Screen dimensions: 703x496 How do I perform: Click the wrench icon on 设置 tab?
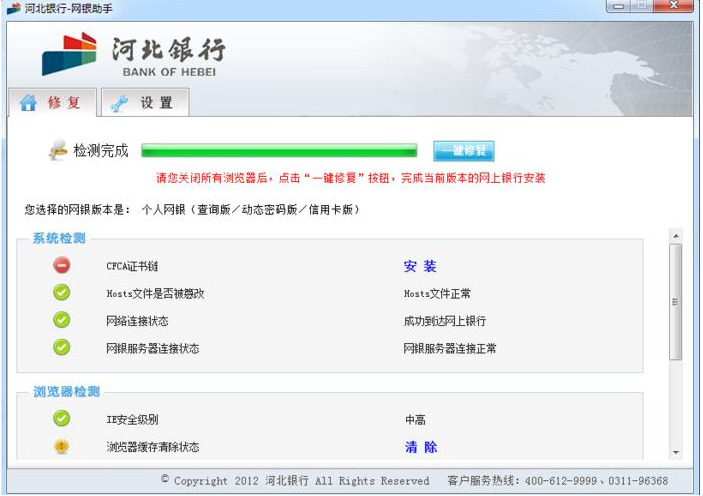(x=119, y=104)
